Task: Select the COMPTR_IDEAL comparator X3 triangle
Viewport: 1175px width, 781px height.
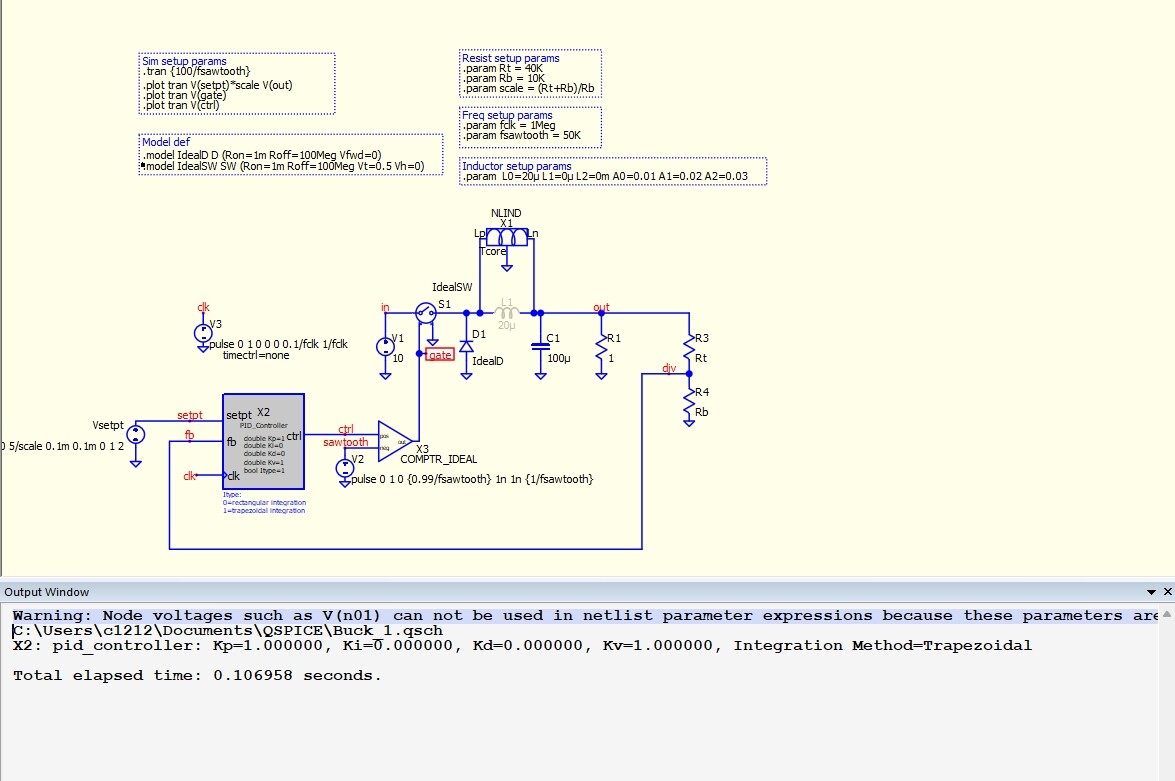Action: pos(396,441)
